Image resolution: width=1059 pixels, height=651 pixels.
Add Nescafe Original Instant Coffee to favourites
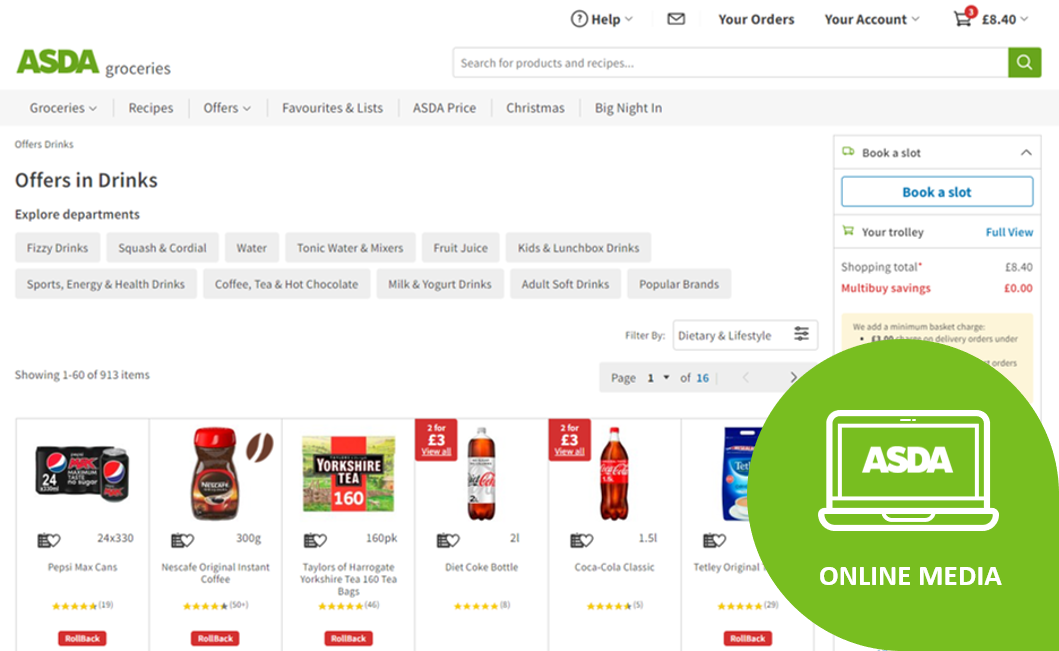182,540
